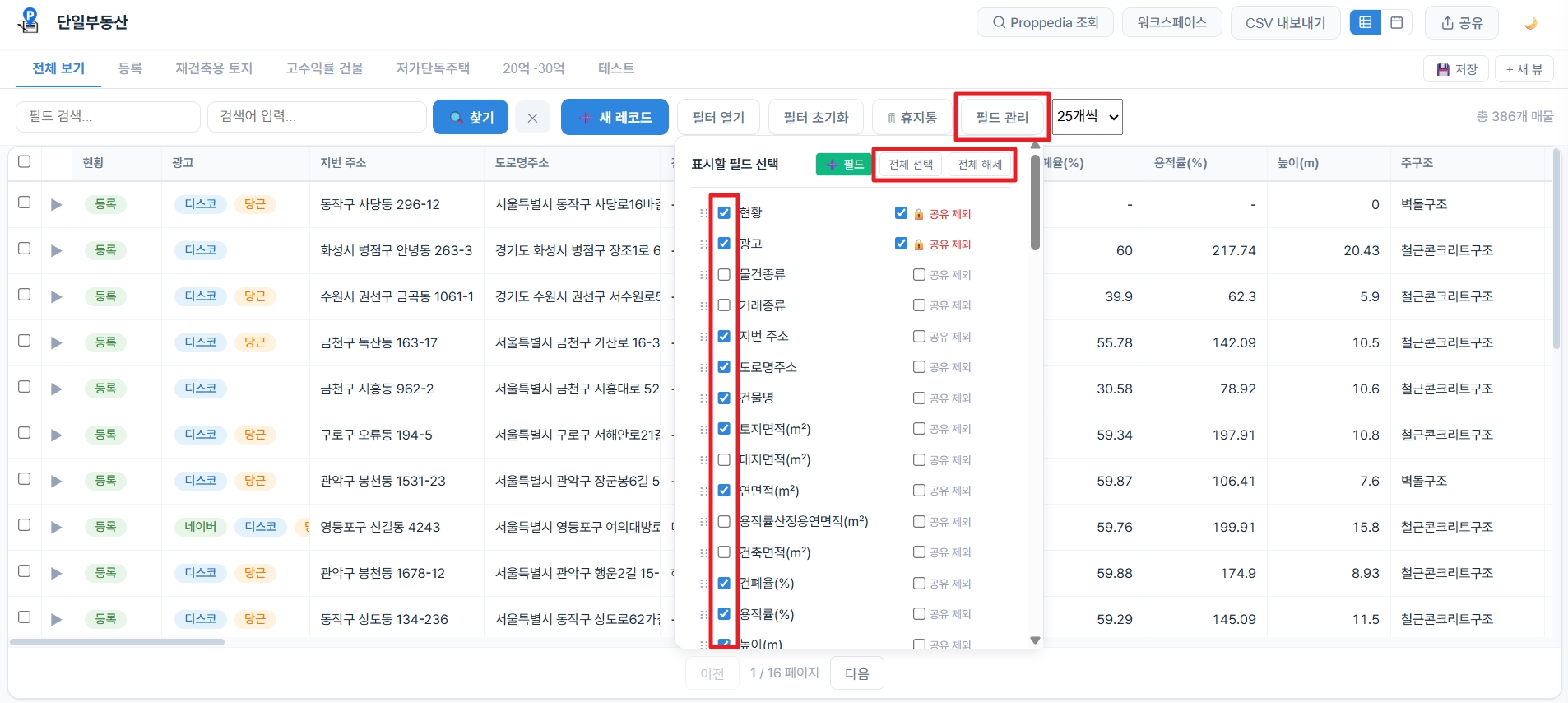Click the 단일부동산 logo icon
The width and height of the screenshot is (1568, 703).
(x=29, y=21)
